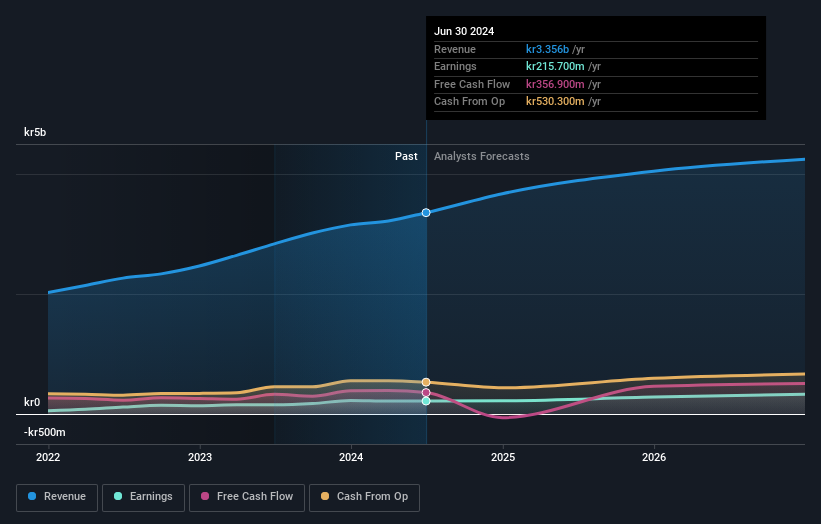The image size is (821, 524).
Task: Select the 2026 x-axis label
Action: coord(654,457)
